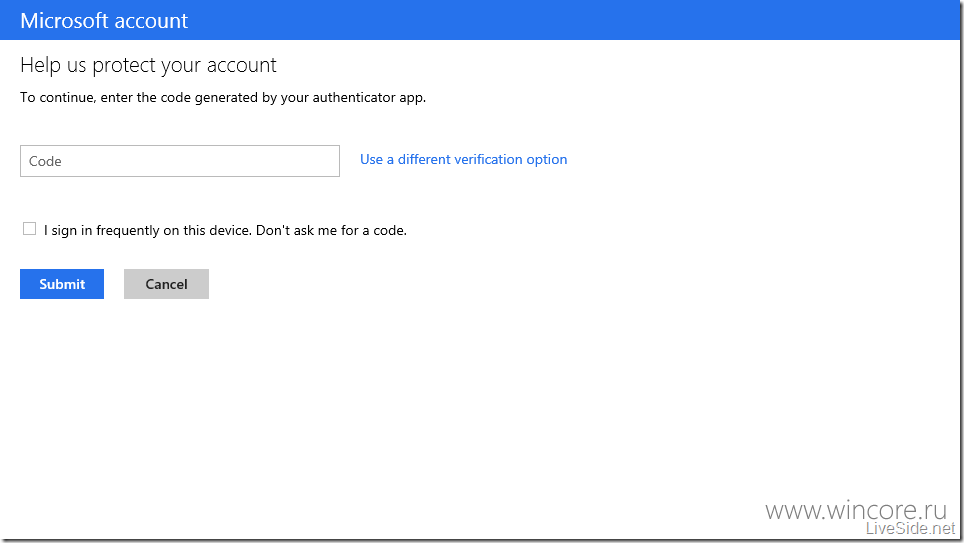Screen dimensions: 964x543
Task: Click the word "device" in the checkbox label
Action: [x=230, y=231]
